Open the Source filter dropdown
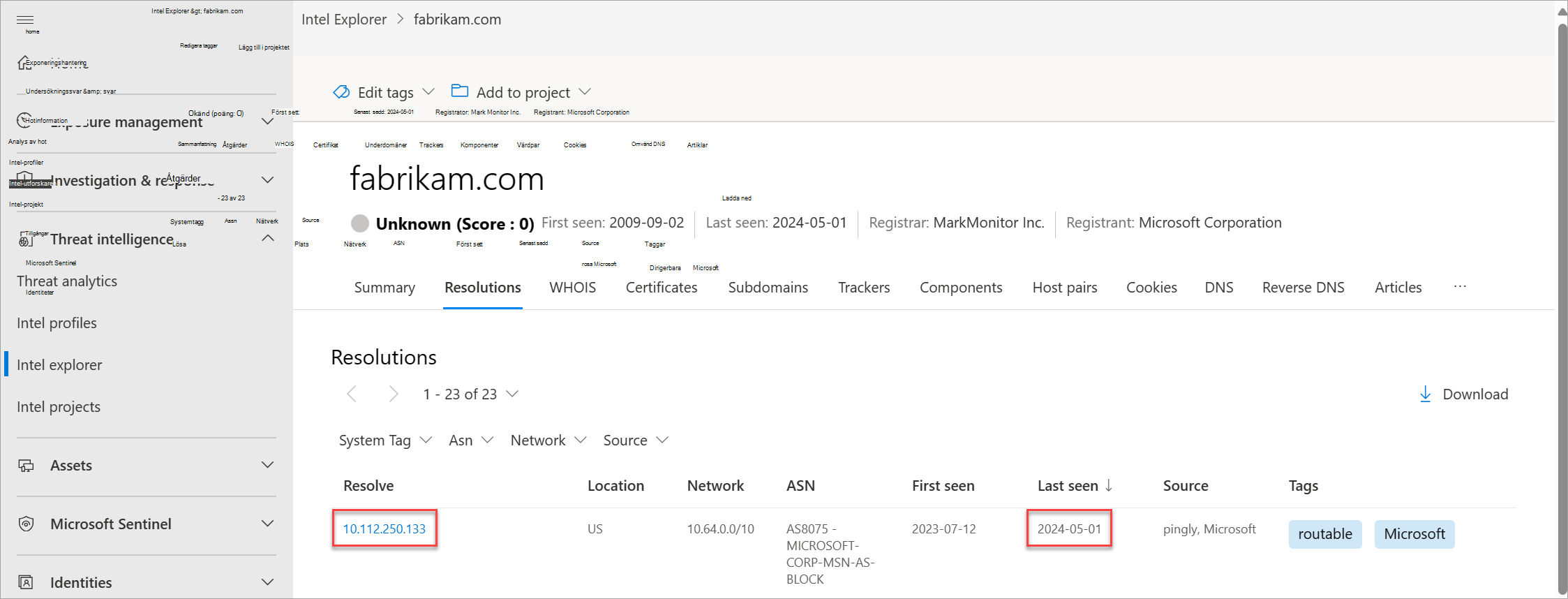 [x=636, y=441]
